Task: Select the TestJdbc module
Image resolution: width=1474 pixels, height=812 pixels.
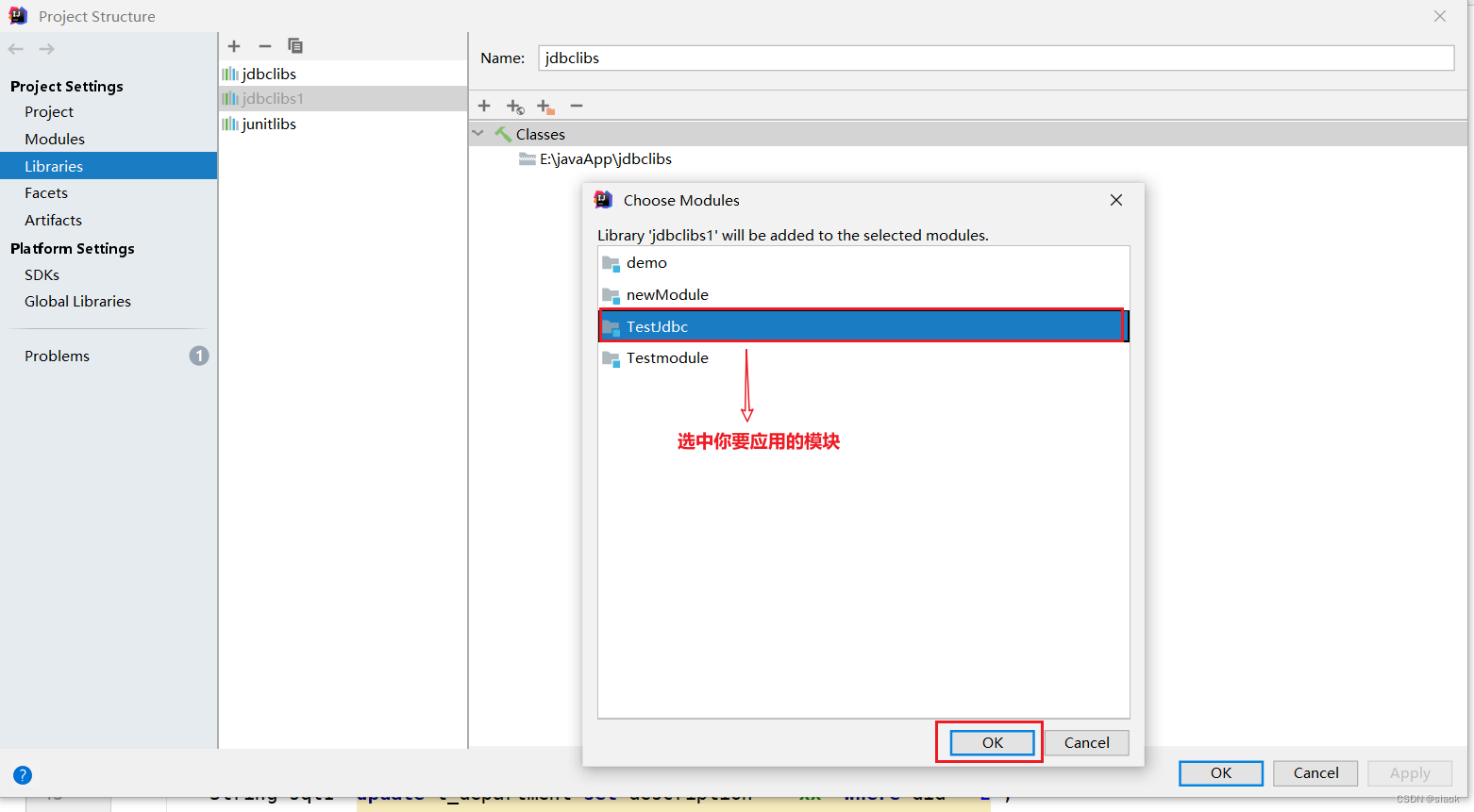Action: (x=863, y=326)
